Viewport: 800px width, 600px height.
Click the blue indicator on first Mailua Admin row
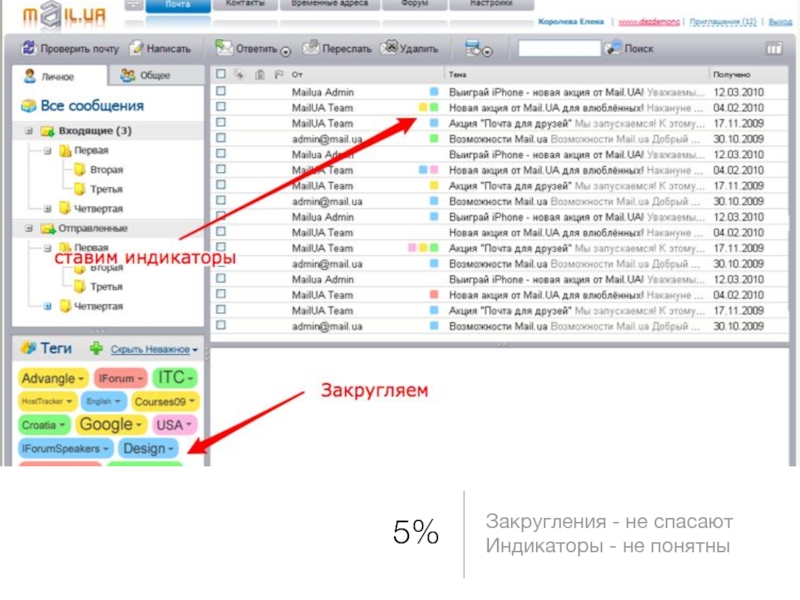[434, 92]
